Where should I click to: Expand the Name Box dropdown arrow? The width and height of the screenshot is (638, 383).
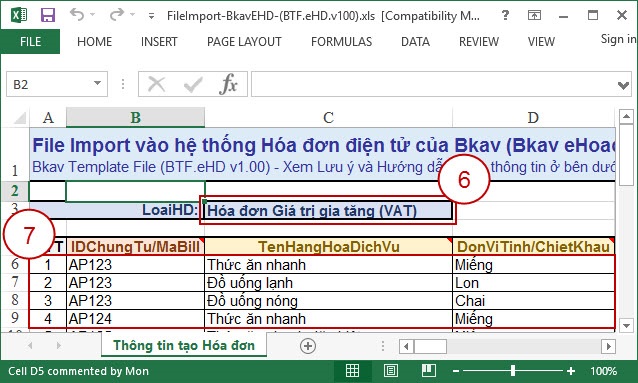[x=97, y=83]
